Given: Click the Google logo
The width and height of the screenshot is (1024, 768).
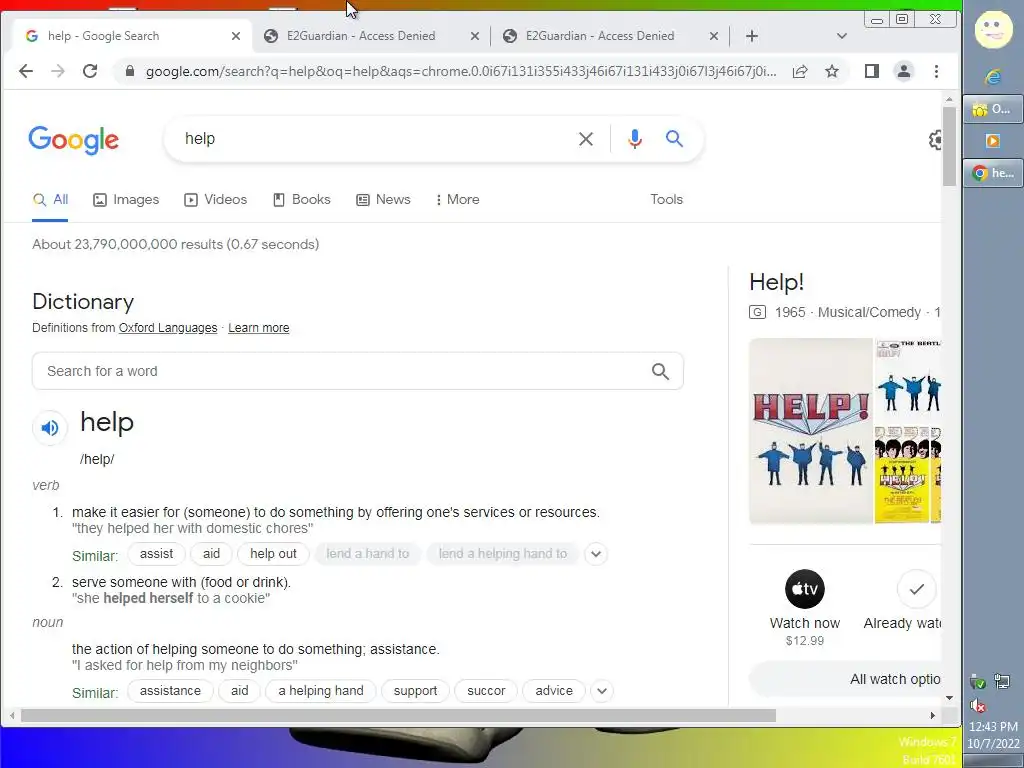Looking at the screenshot, I should pos(74,140).
